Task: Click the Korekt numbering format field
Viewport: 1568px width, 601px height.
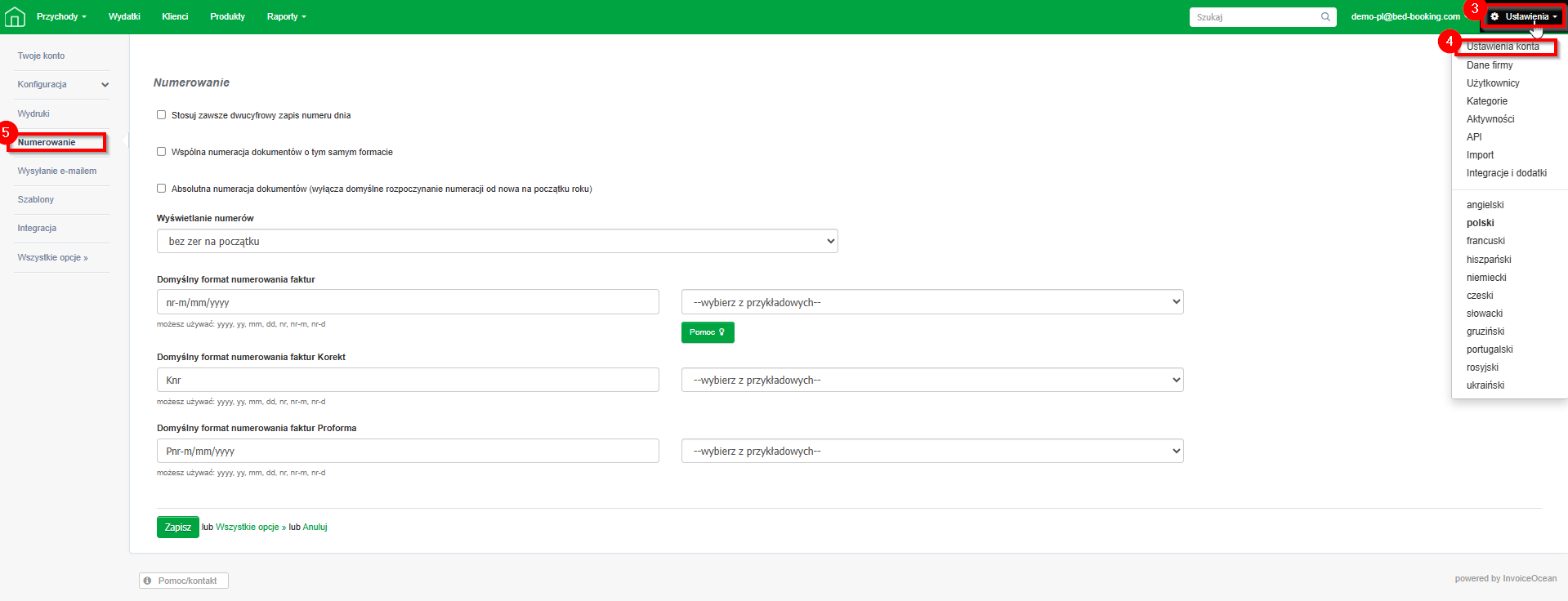Action: point(408,380)
